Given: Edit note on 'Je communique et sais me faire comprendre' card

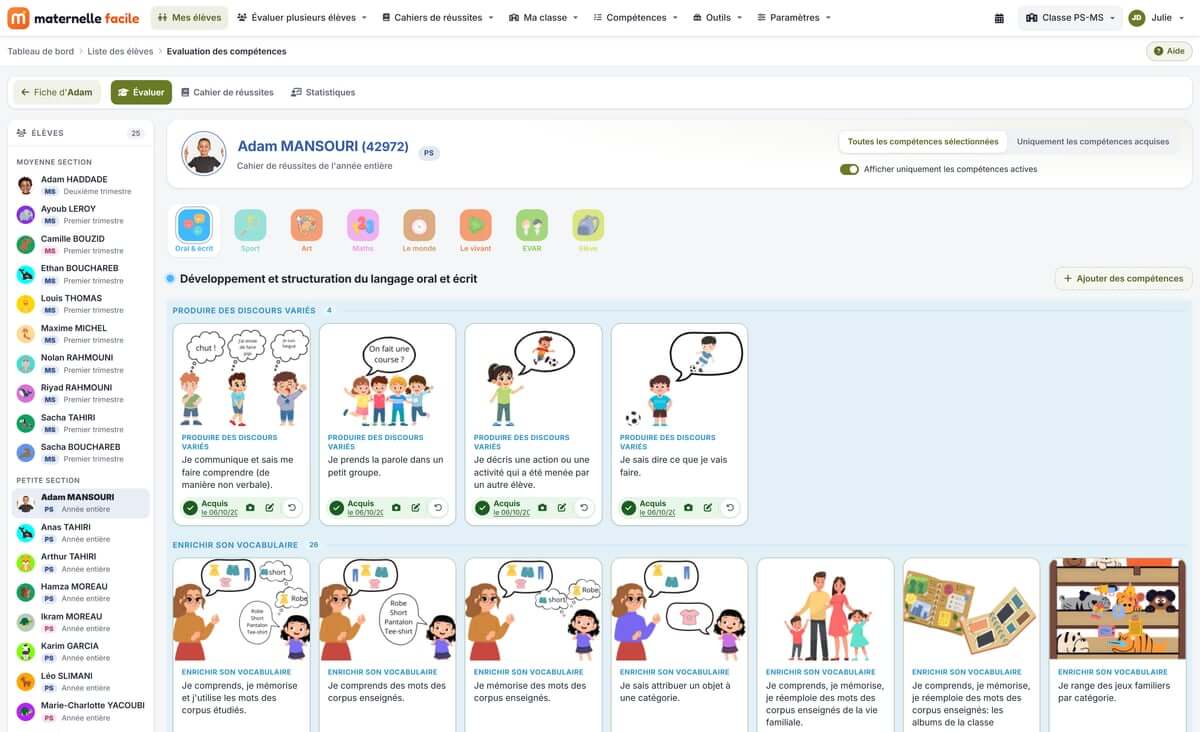Looking at the screenshot, I should click(270, 508).
